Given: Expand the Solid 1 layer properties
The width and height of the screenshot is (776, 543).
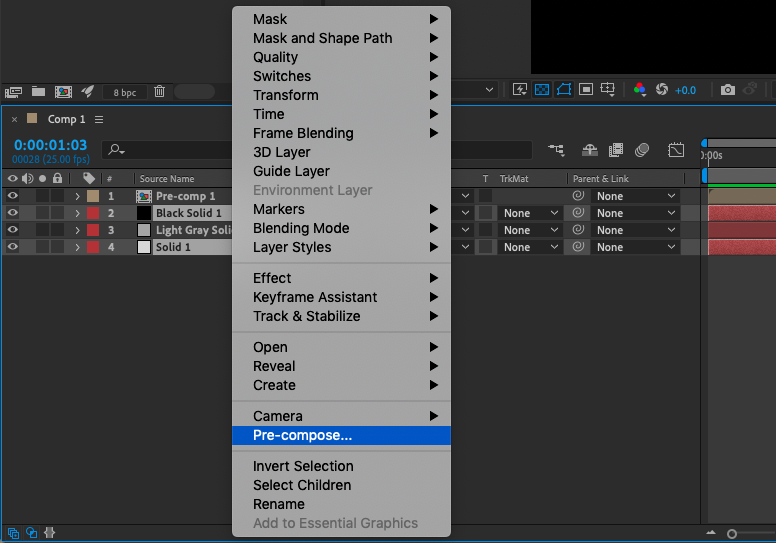Looking at the screenshot, I should point(77,247).
